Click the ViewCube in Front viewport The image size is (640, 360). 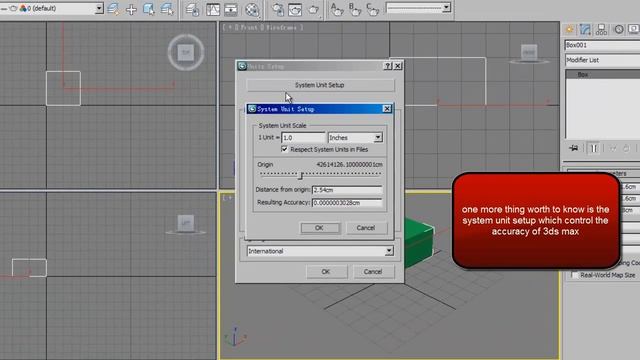(x=529, y=53)
